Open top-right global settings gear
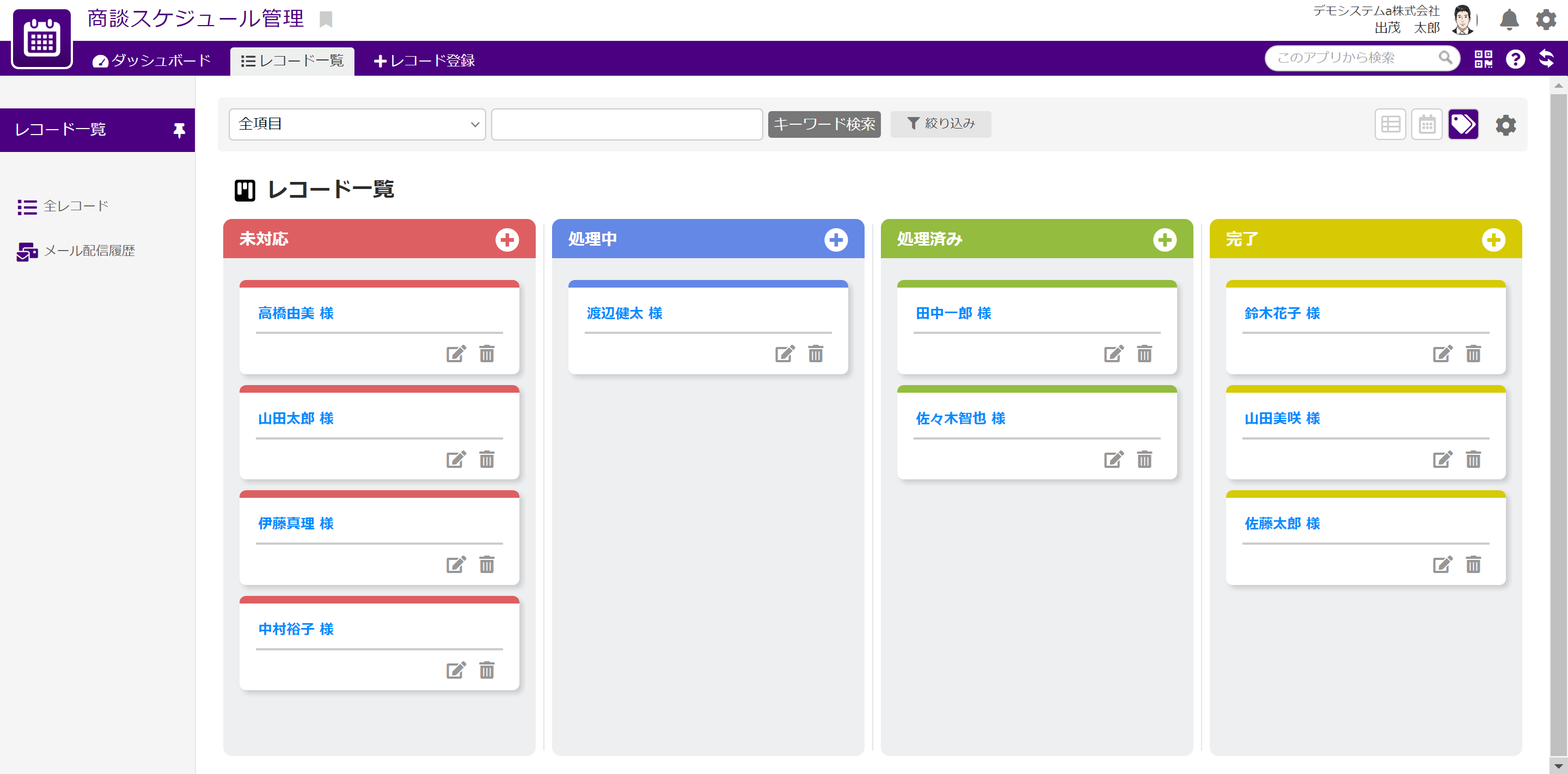 click(1546, 20)
